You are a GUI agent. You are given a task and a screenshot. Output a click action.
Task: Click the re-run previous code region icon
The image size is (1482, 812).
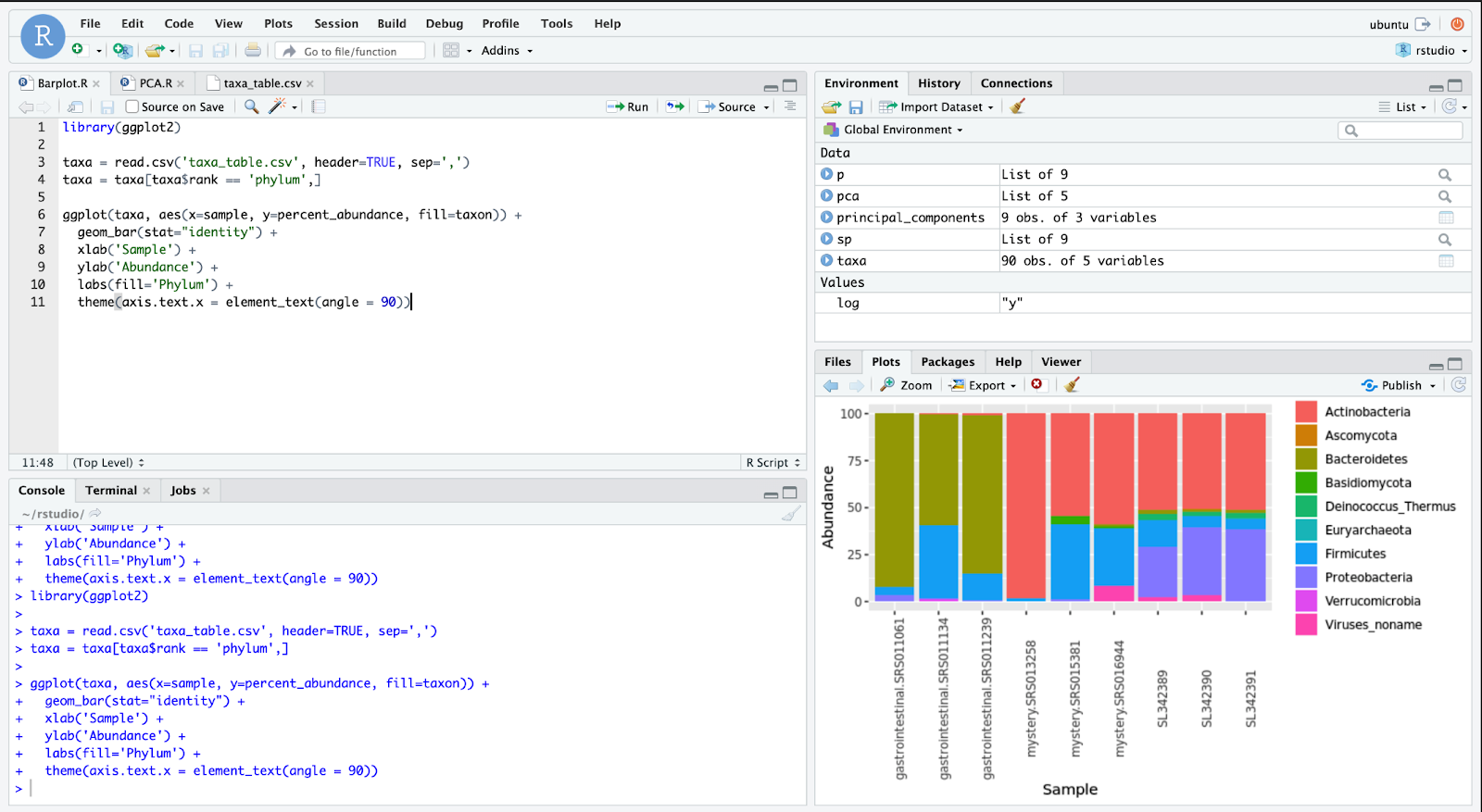pyautogui.click(x=675, y=106)
